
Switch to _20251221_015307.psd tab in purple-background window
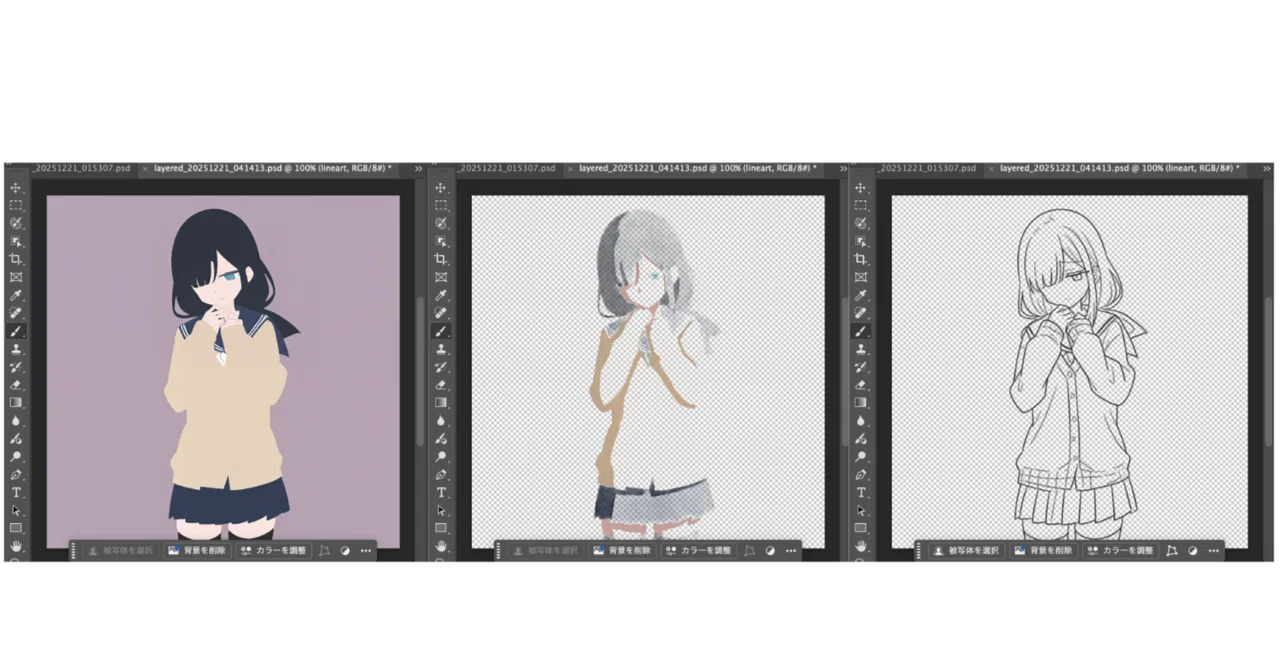(x=82, y=168)
